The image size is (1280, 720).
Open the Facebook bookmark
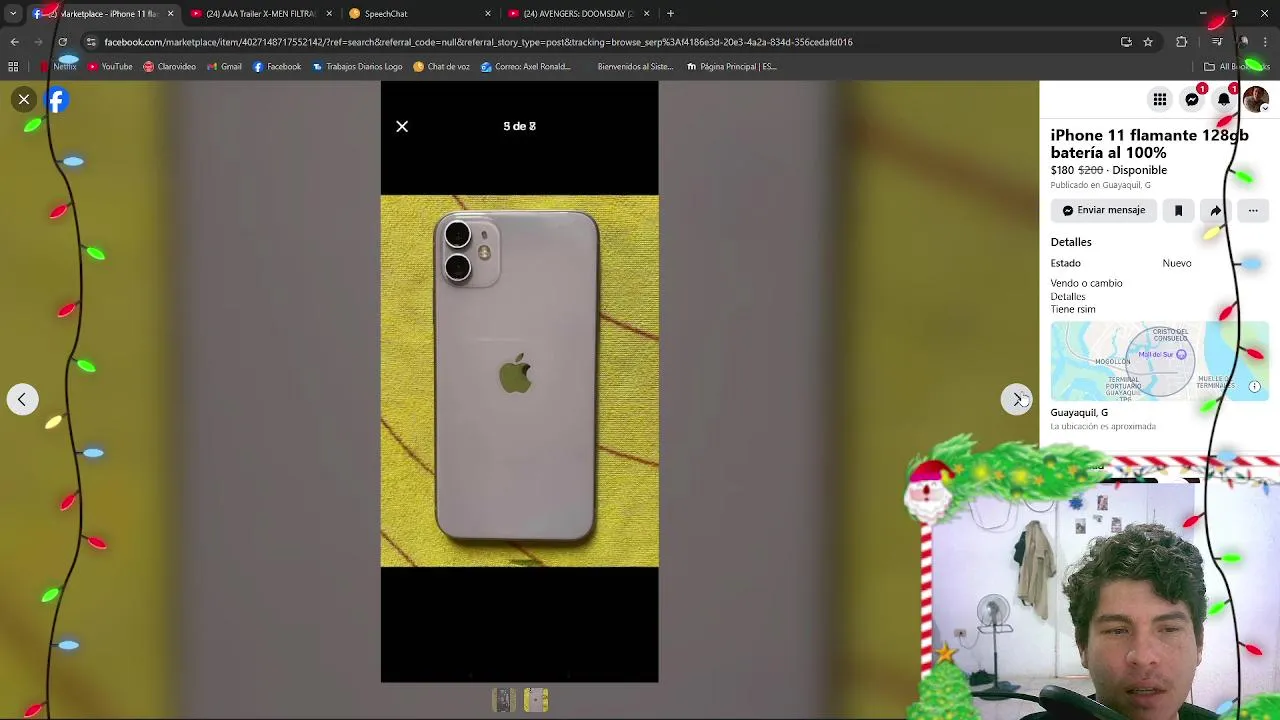tap(277, 67)
